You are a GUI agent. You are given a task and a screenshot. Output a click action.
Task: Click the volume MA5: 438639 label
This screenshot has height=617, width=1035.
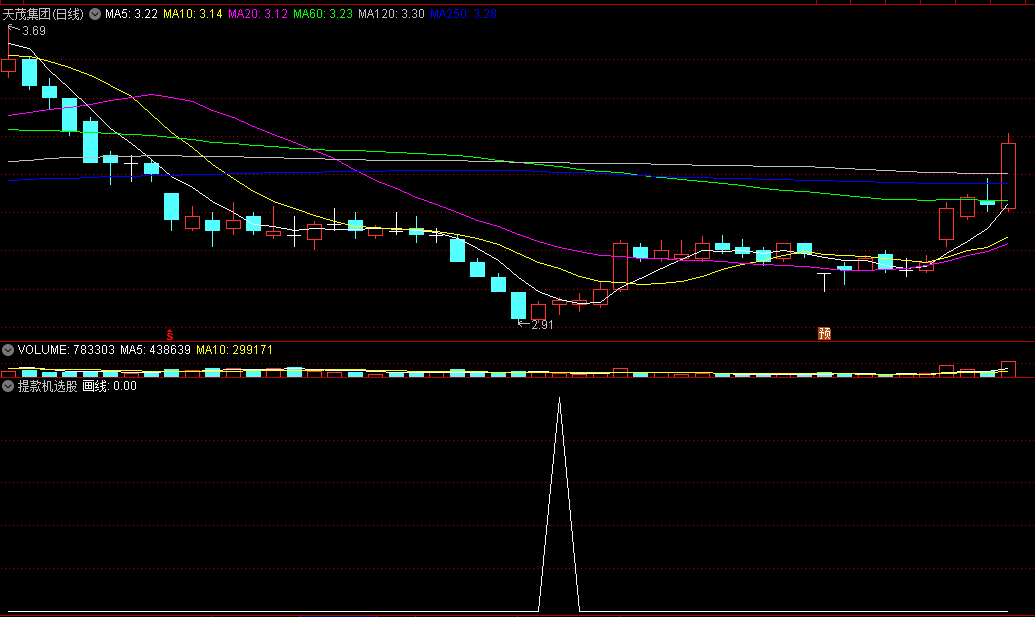[155, 350]
